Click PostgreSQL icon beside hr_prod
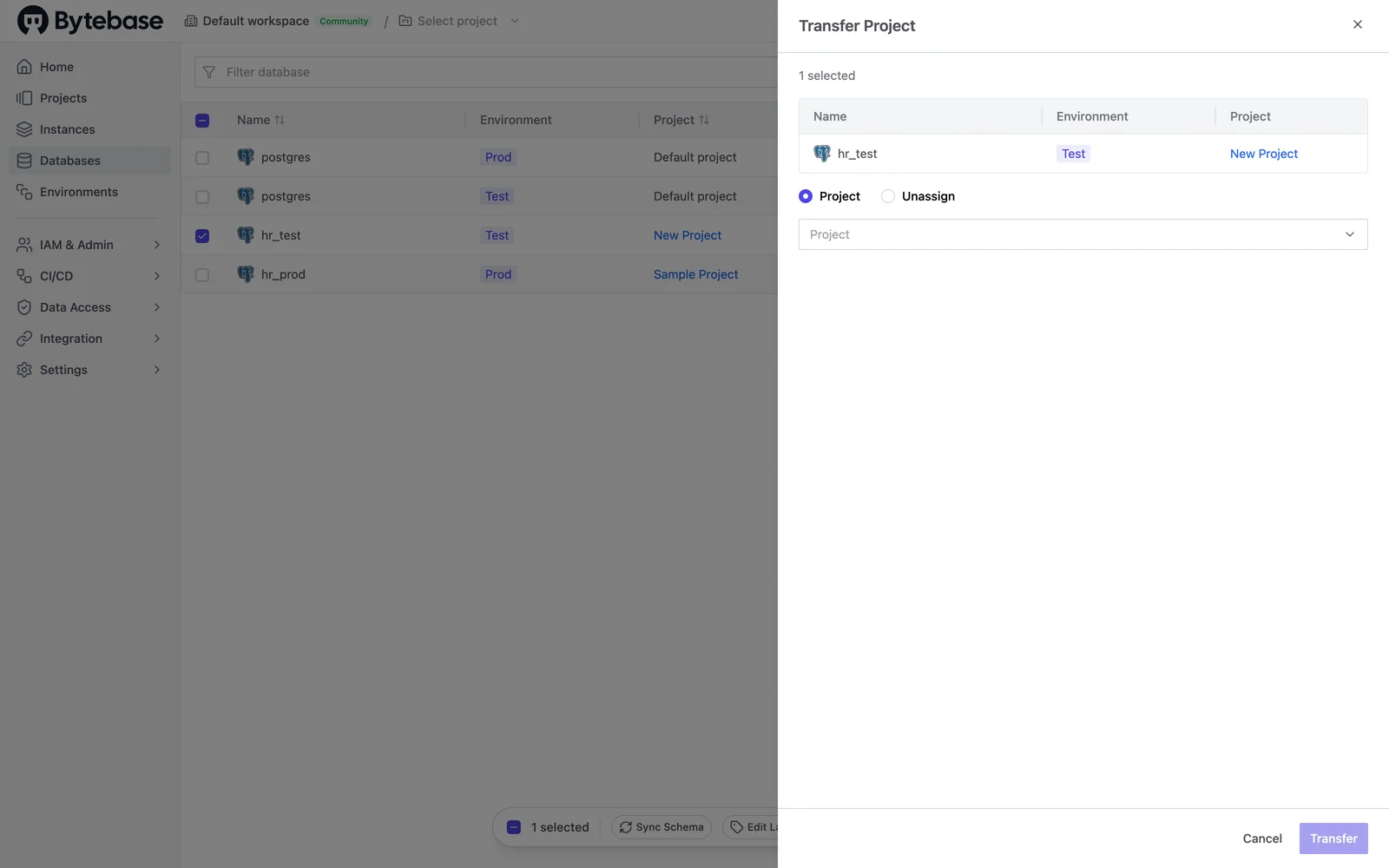Image resolution: width=1389 pixels, height=868 pixels. (x=246, y=274)
